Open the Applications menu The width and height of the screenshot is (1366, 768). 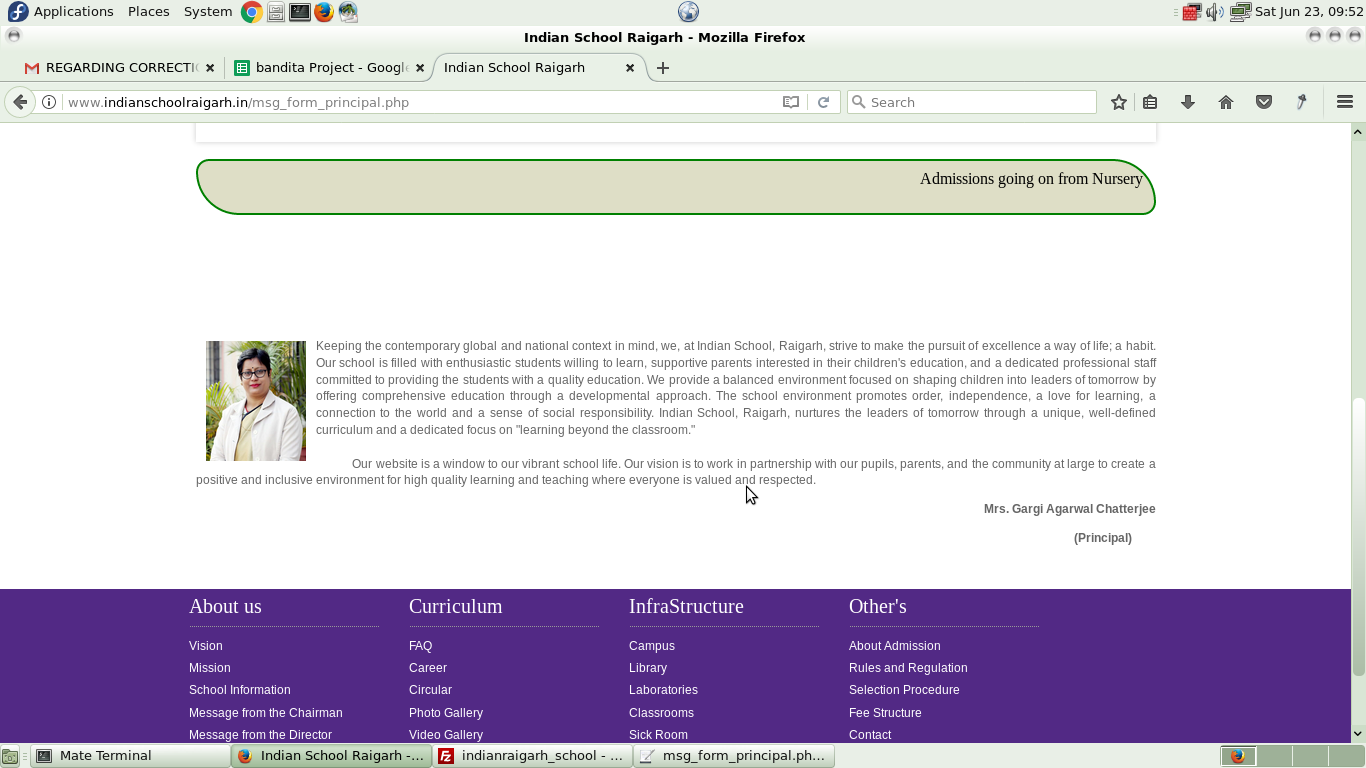73,12
